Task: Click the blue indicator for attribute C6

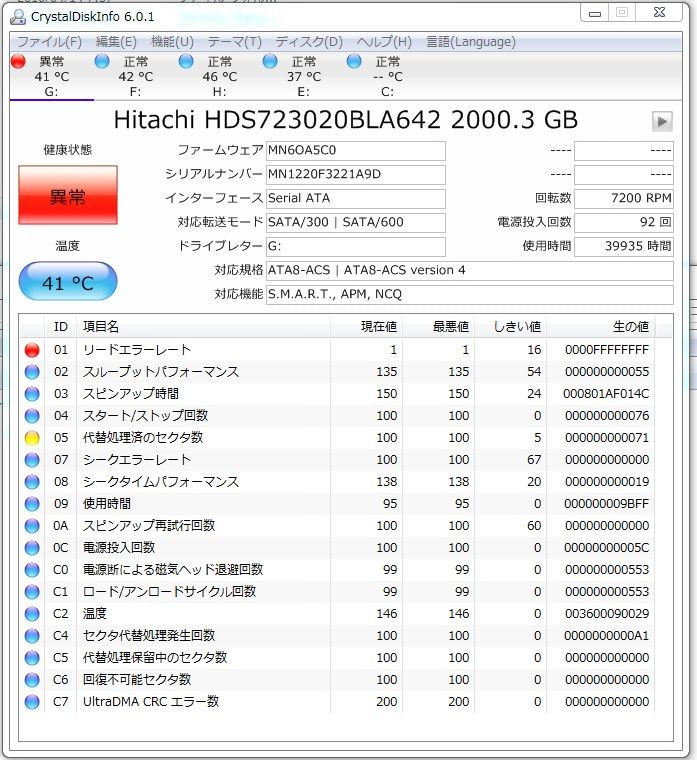Action: [32, 680]
